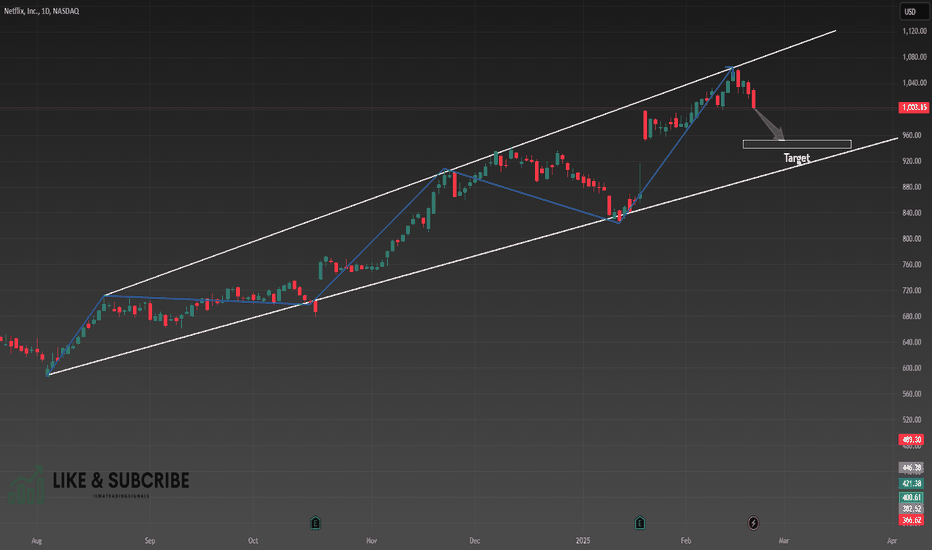The height and width of the screenshot is (550, 932).
Task: Select the Target text annotation
Action: [796, 158]
